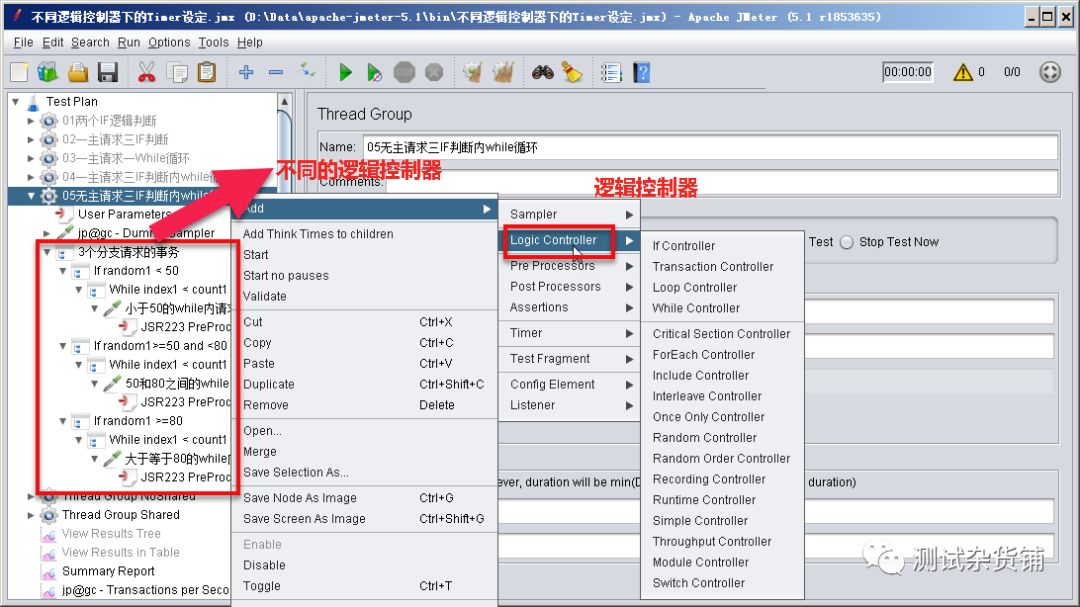Click the Reset Search broom icon

[x=572, y=72]
